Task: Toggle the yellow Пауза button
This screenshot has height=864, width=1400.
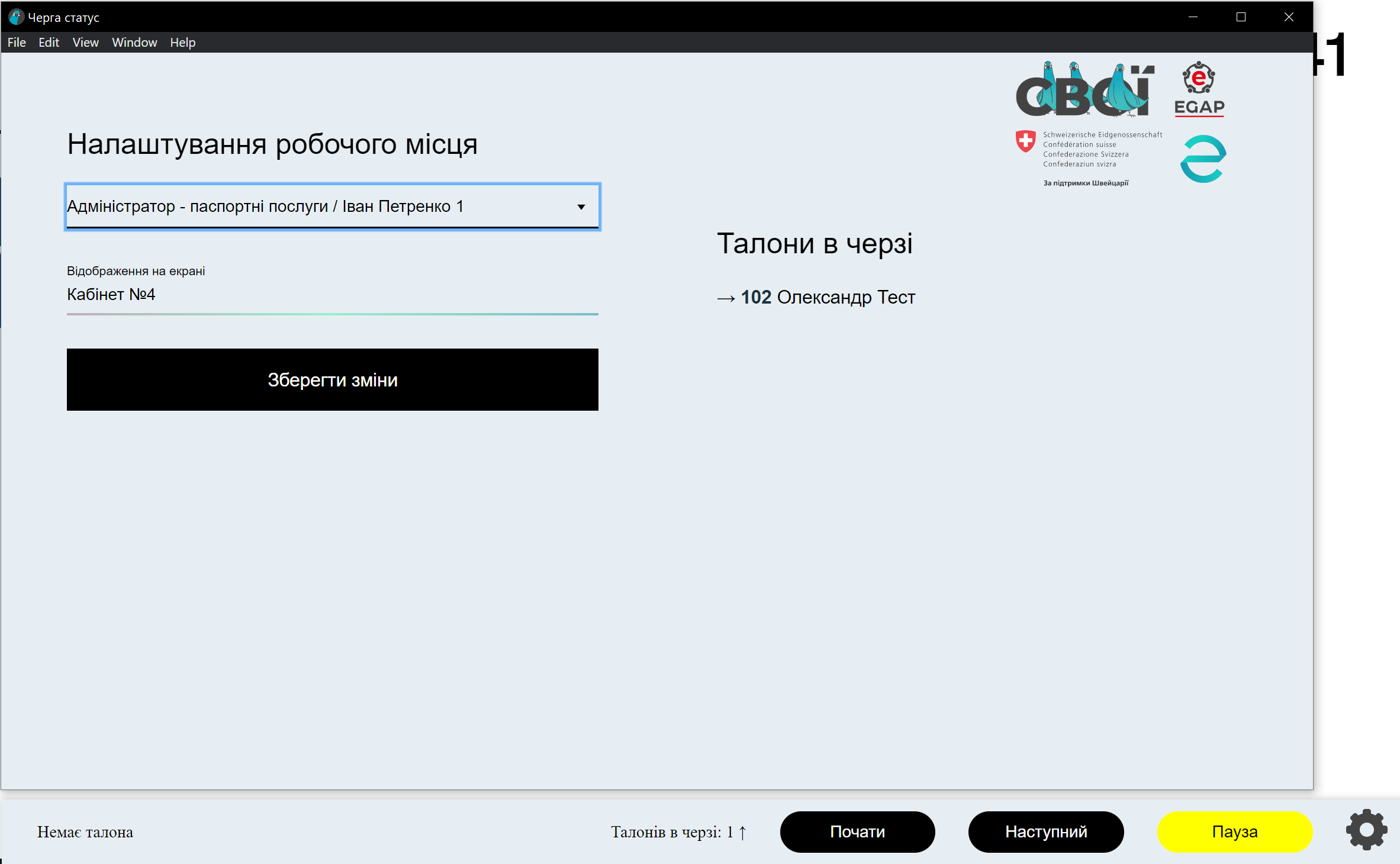Action: tap(1234, 831)
